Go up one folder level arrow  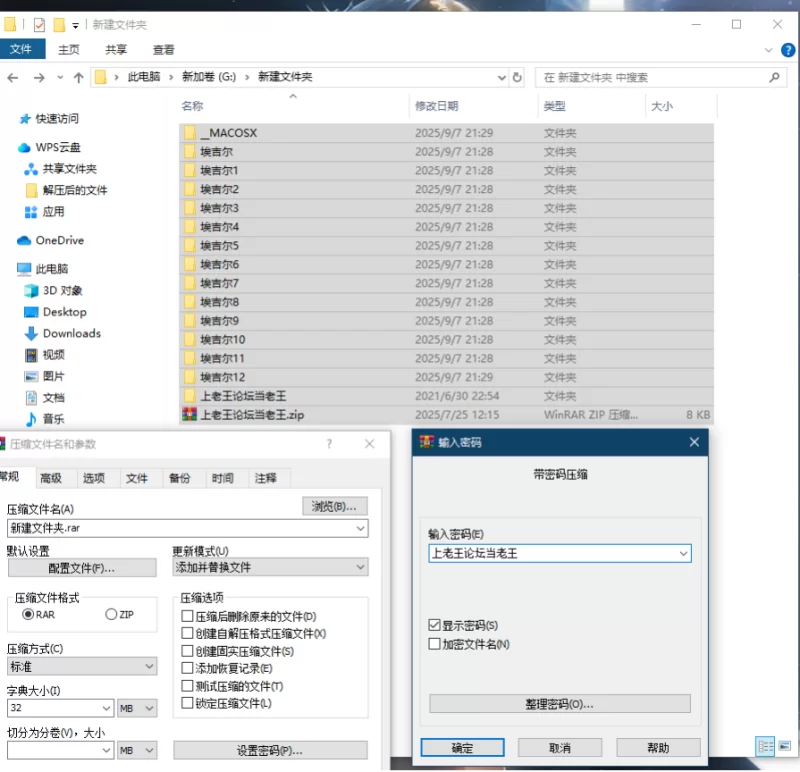[x=78, y=78]
